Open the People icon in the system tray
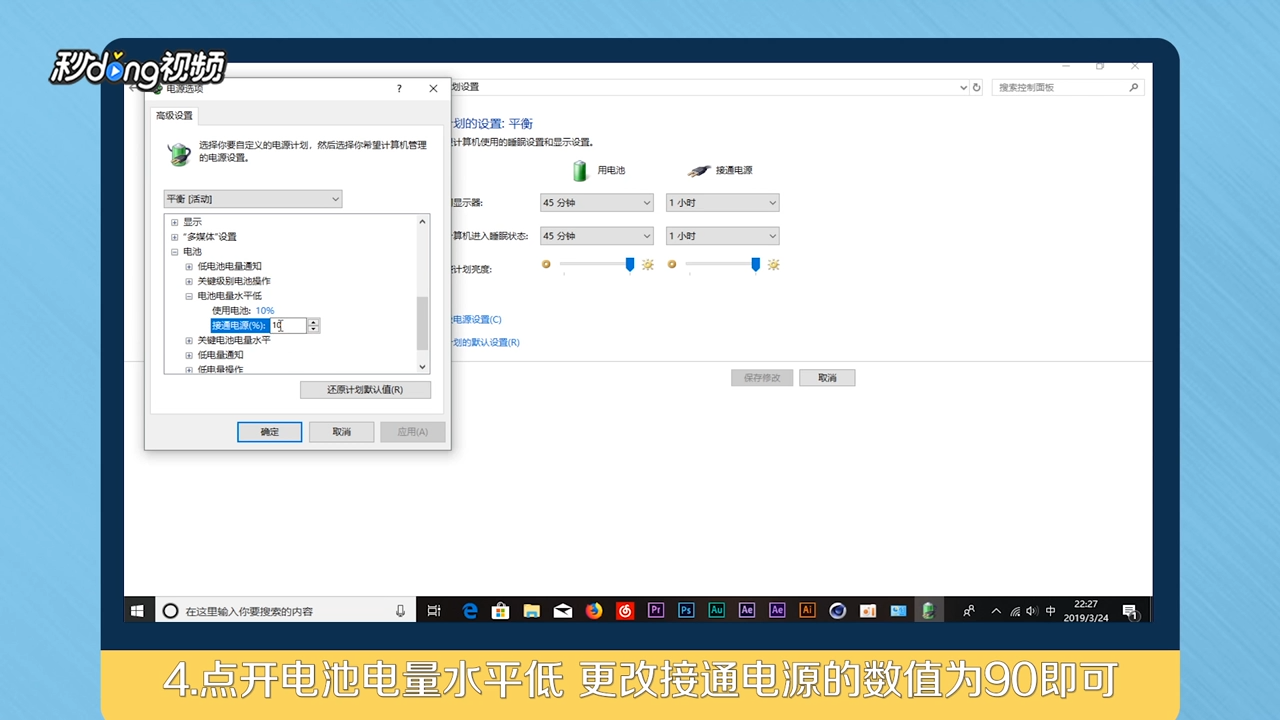This screenshot has width=1280, height=720. [x=968, y=610]
